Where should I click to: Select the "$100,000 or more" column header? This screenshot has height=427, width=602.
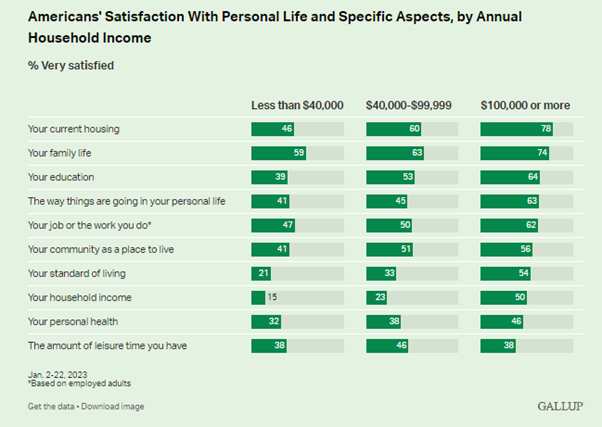(x=527, y=105)
